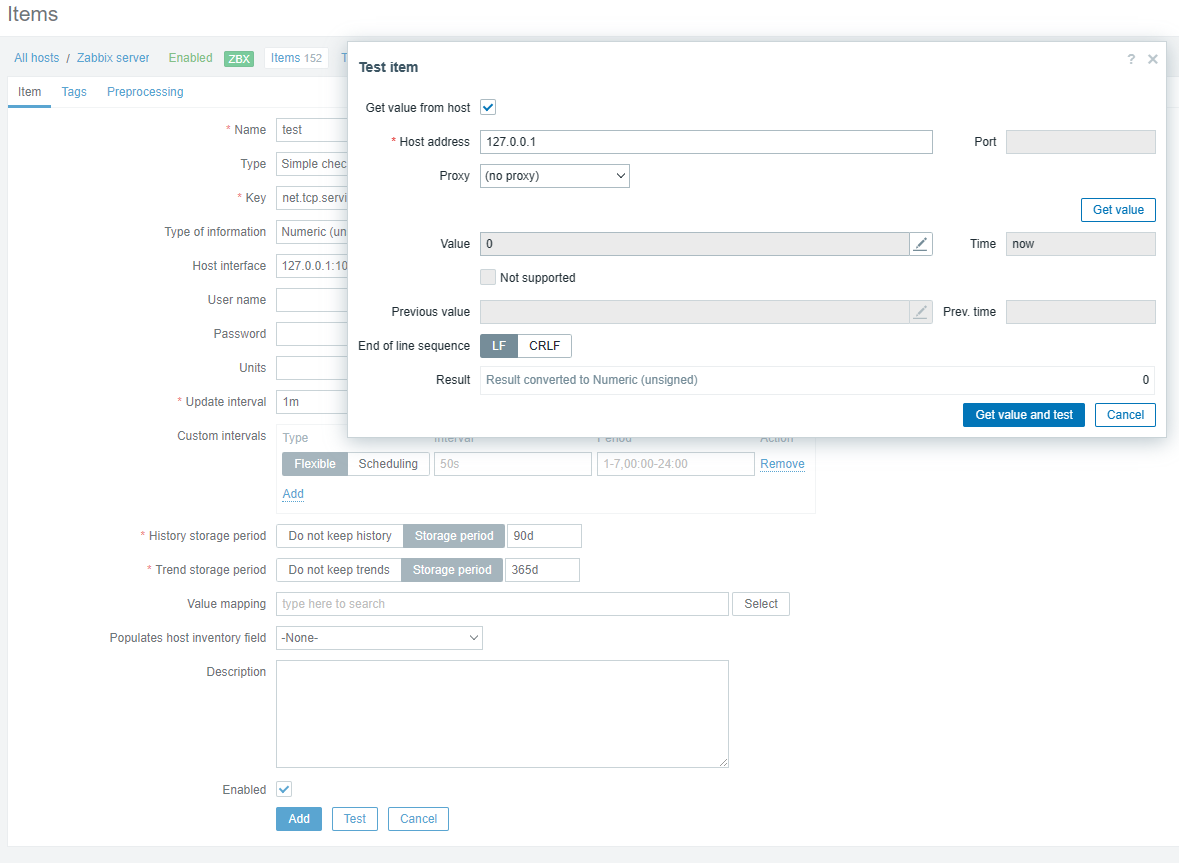The height and width of the screenshot is (863, 1179).
Task: Choose Do not keep history
Action: pos(340,536)
